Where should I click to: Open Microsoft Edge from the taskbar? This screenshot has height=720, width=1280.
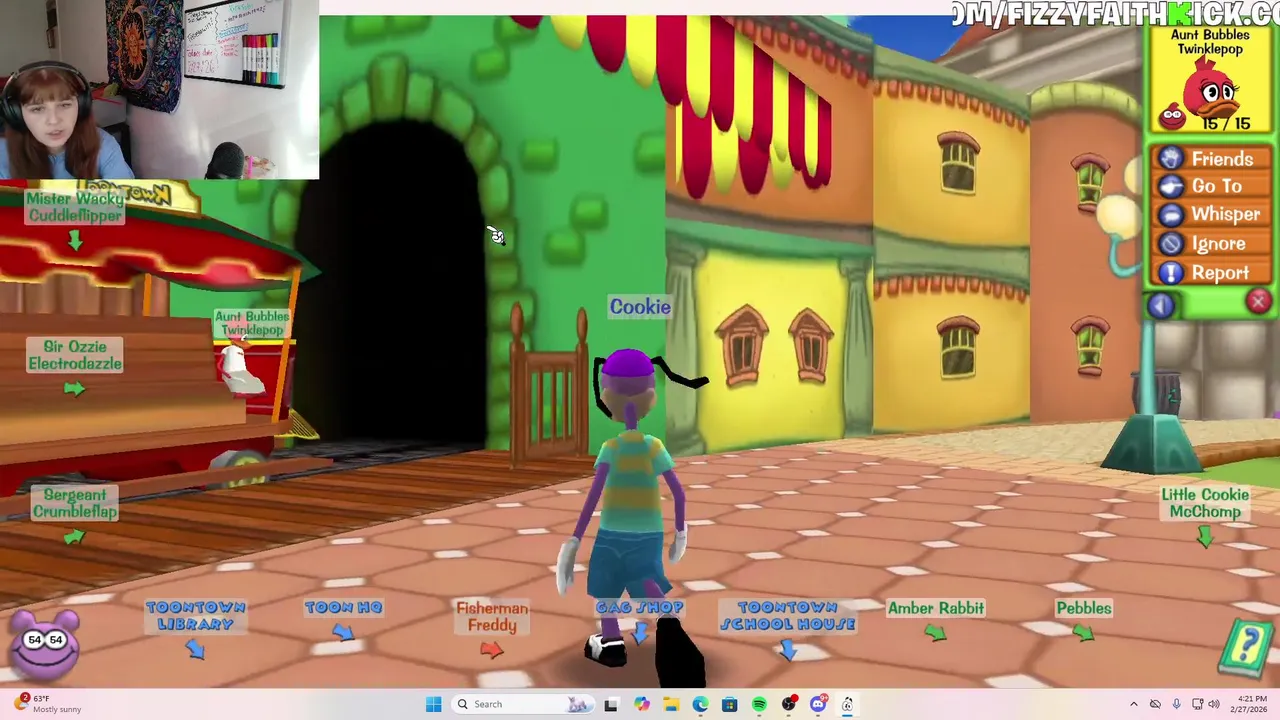point(700,704)
